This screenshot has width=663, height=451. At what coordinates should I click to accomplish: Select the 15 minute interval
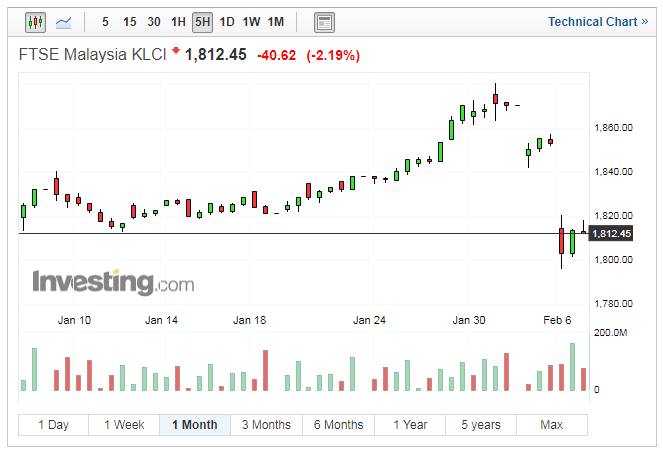(x=129, y=22)
